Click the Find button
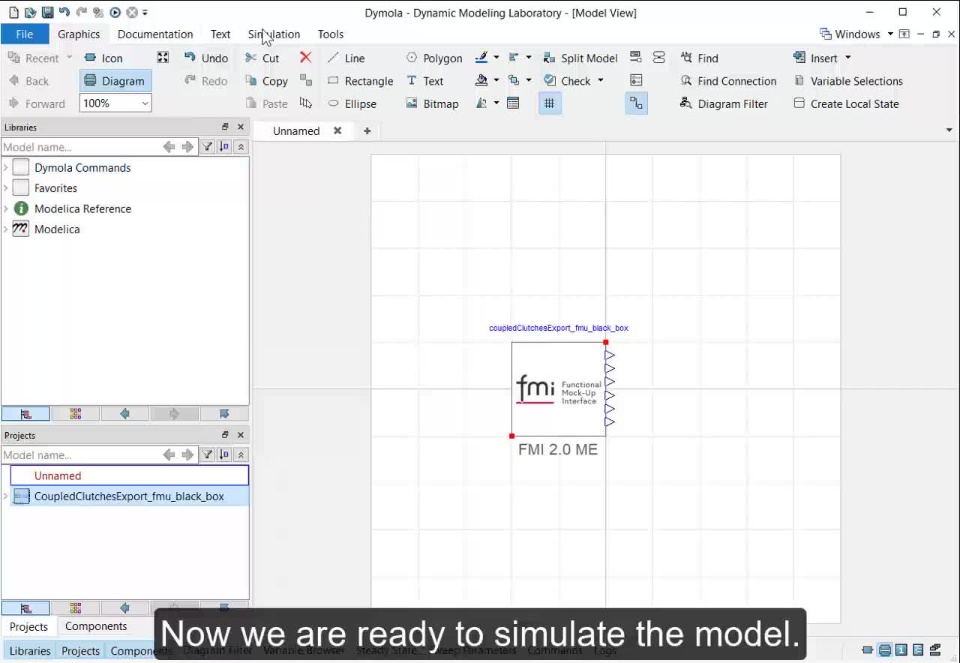The image size is (960, 663). 699,58
